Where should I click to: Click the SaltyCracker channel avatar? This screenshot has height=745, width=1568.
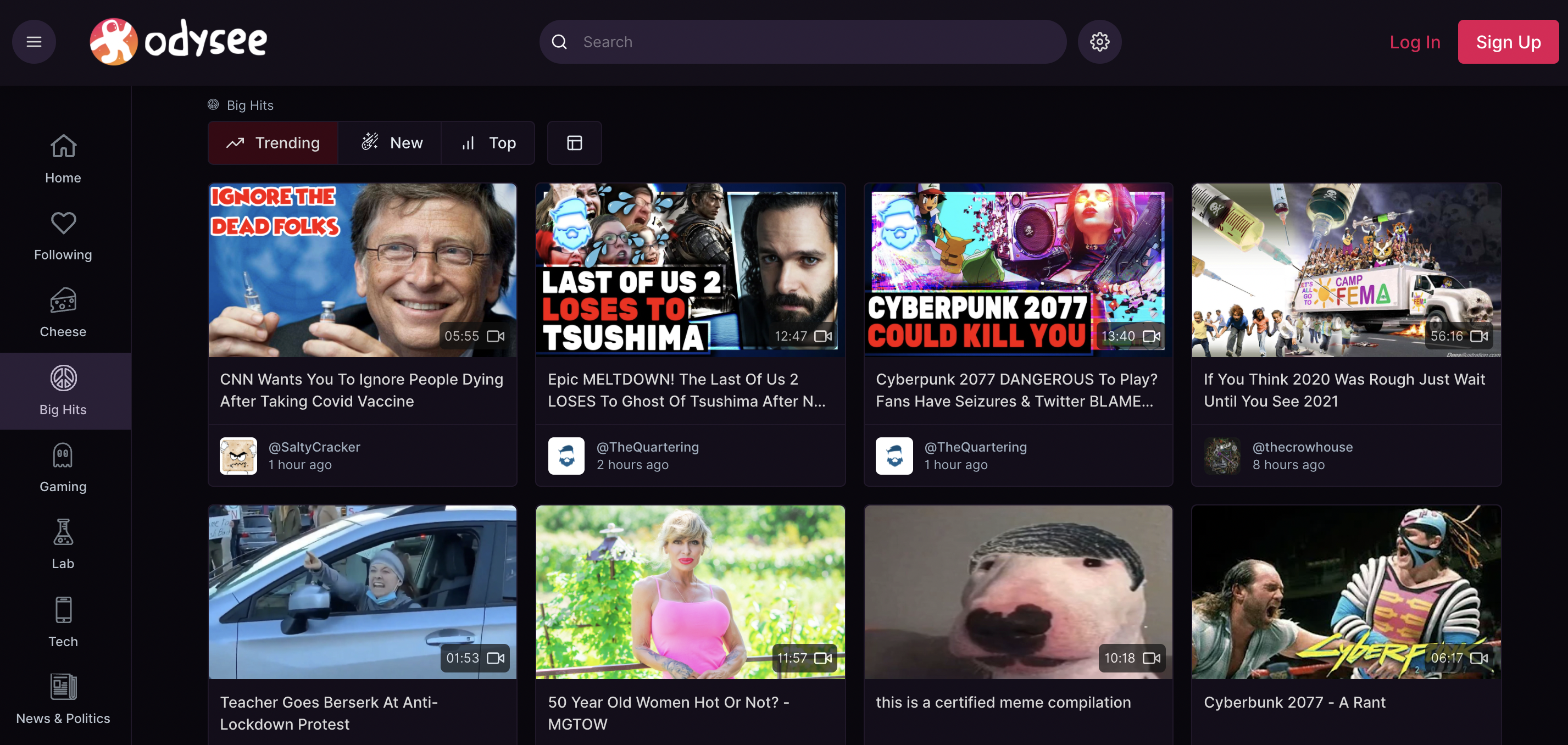pos(238,456)
